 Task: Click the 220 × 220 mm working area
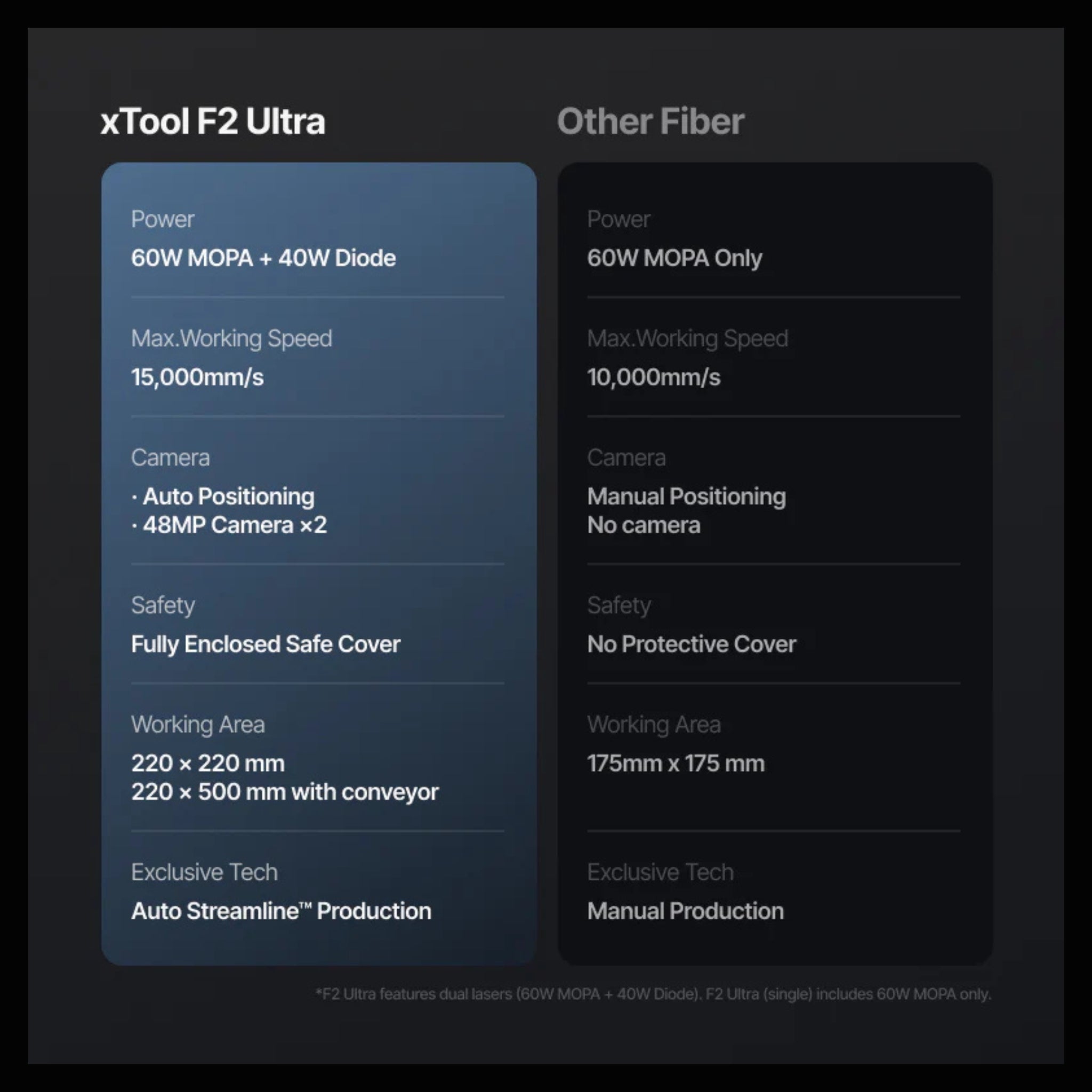tap(208, 764)
